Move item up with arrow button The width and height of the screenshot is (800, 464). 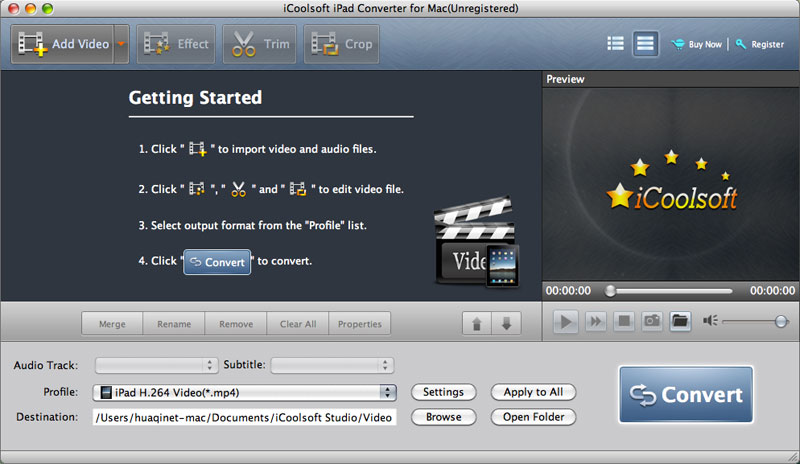tap(476, 324)
